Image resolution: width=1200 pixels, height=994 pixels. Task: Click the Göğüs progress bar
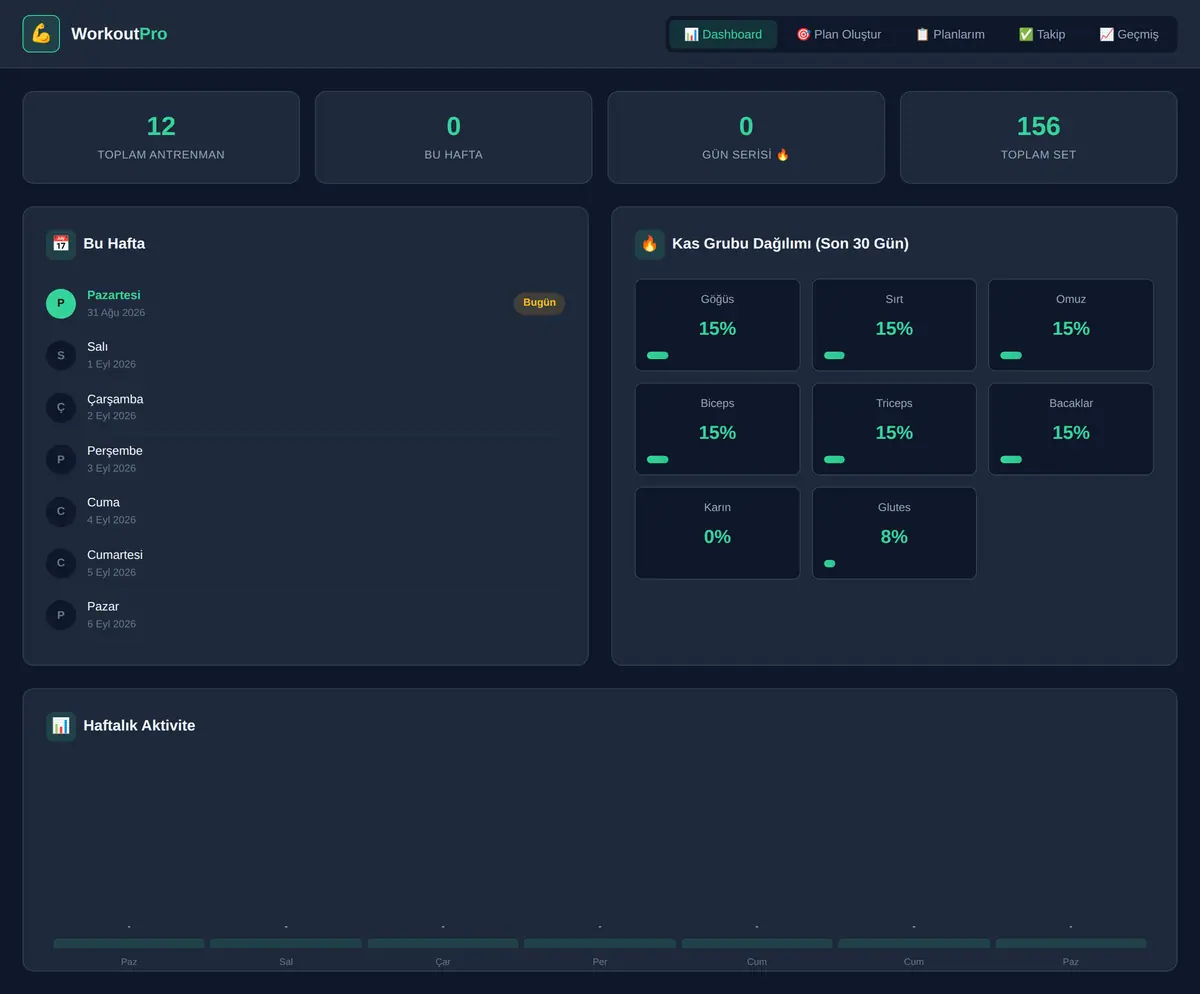point(658,355)
